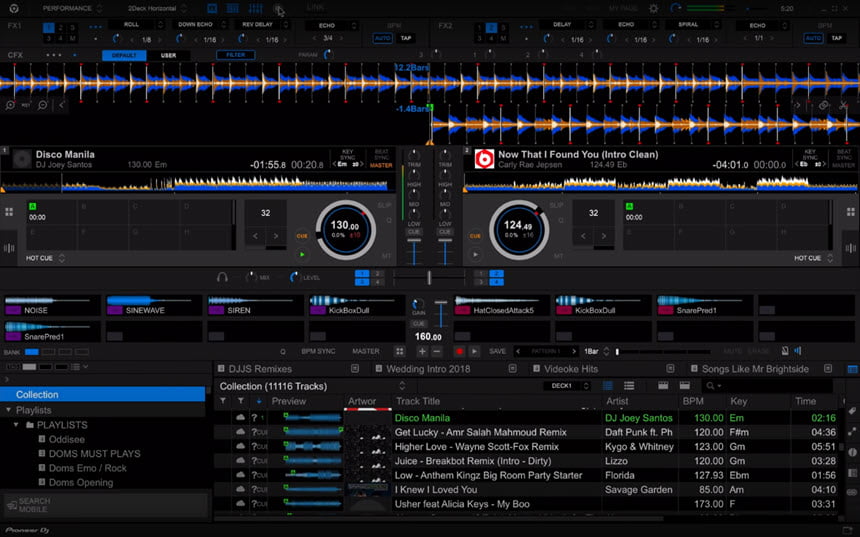Image resolution: width=860 pixels, height=537 pixels.
Task: Tap the FX1 TAP button
Action: (x=406, y=38)
